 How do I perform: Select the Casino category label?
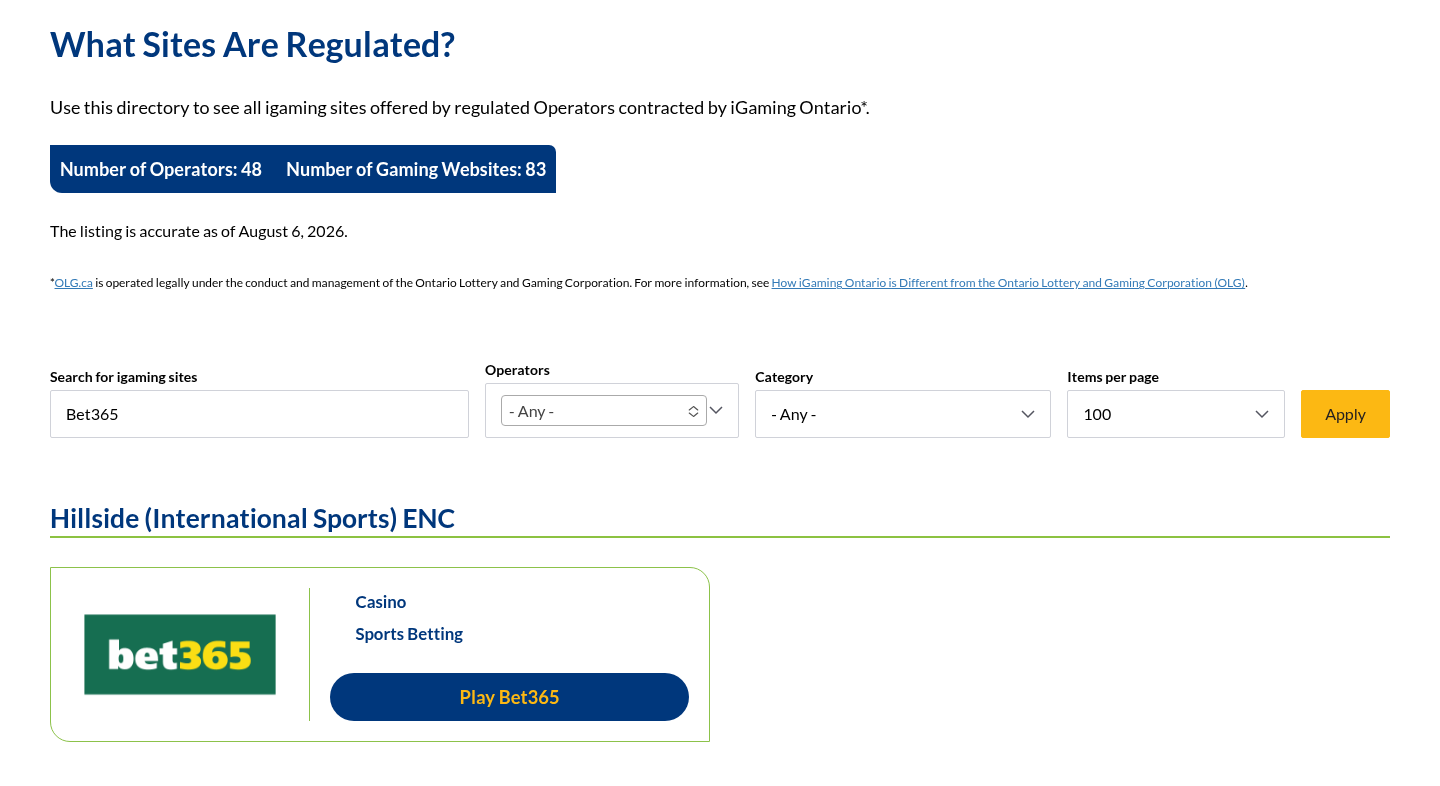click(381, 602)
